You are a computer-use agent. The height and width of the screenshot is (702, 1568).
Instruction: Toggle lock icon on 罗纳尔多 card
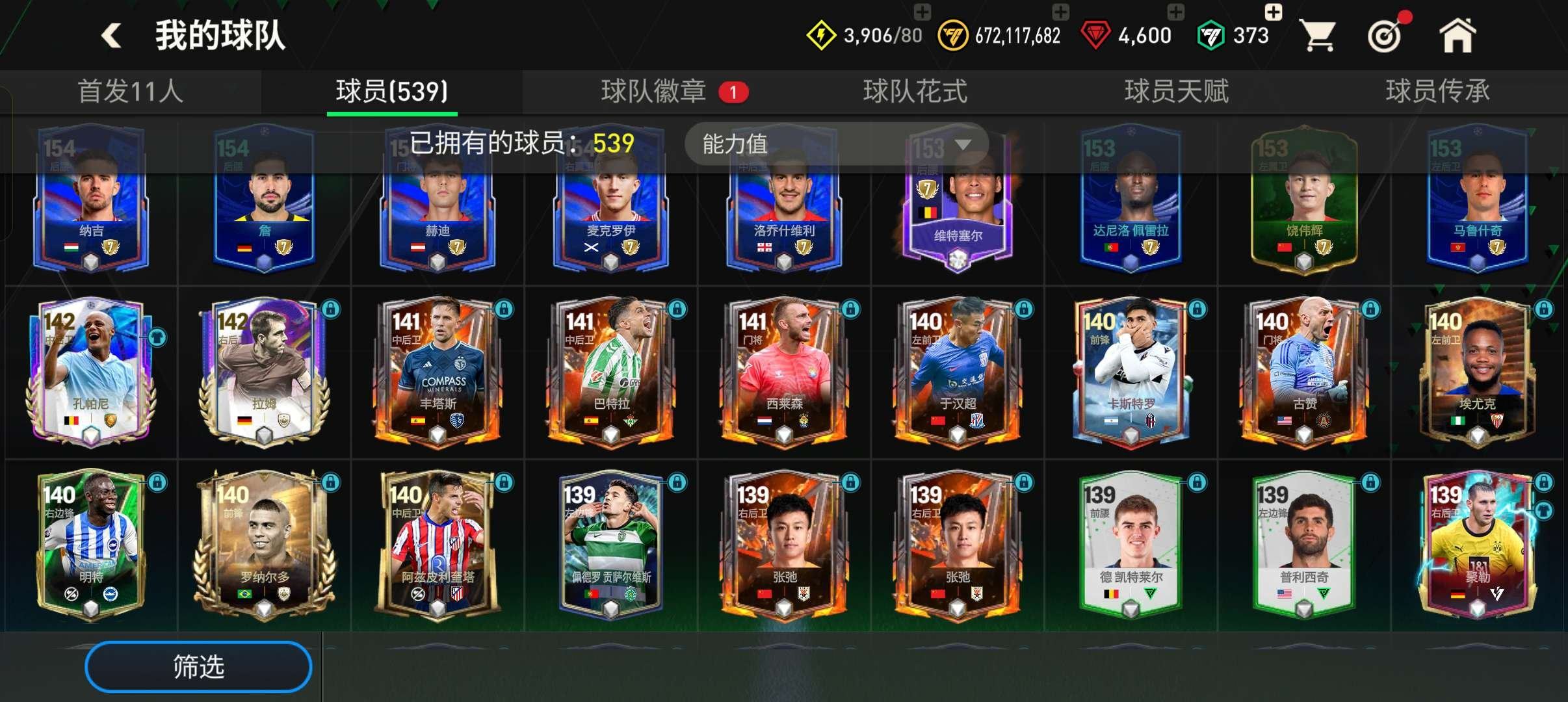(x=331, y=482)
